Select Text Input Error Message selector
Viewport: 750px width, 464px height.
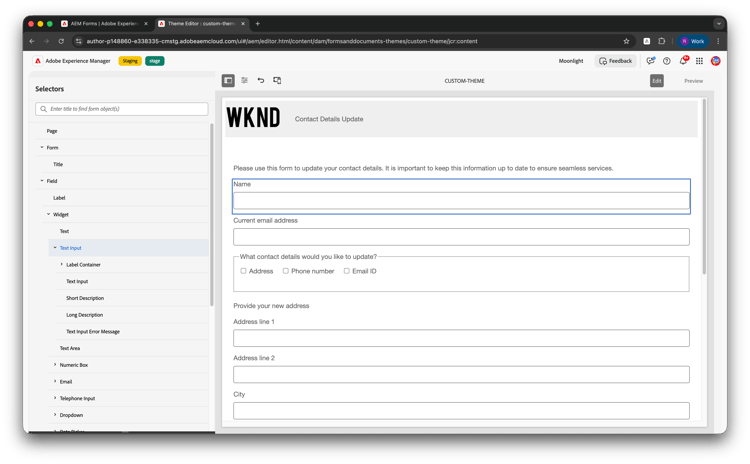point(93,331)
